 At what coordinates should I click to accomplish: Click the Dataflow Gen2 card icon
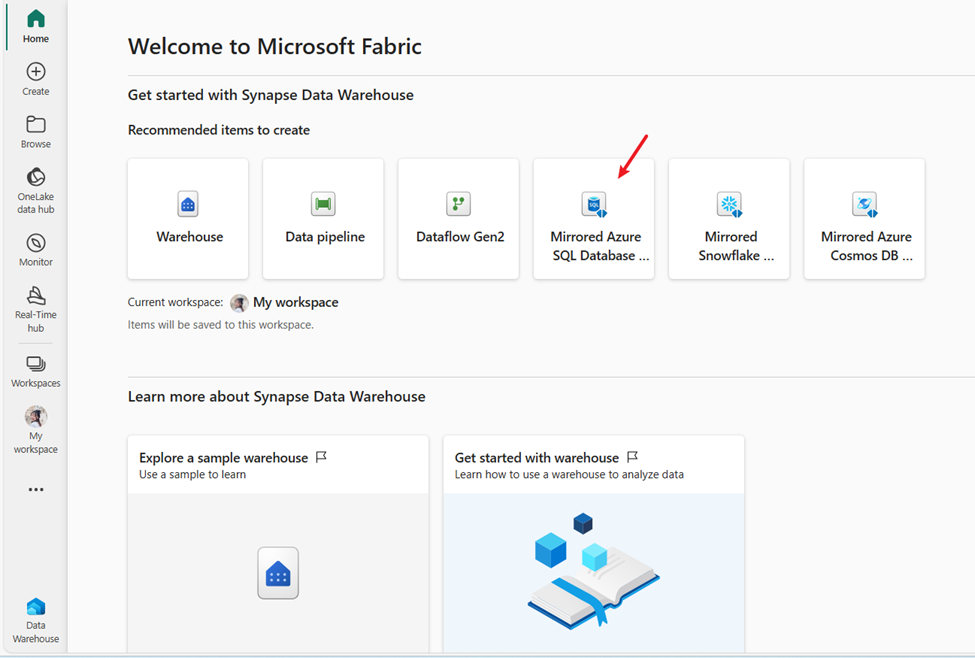pos(458,204)
